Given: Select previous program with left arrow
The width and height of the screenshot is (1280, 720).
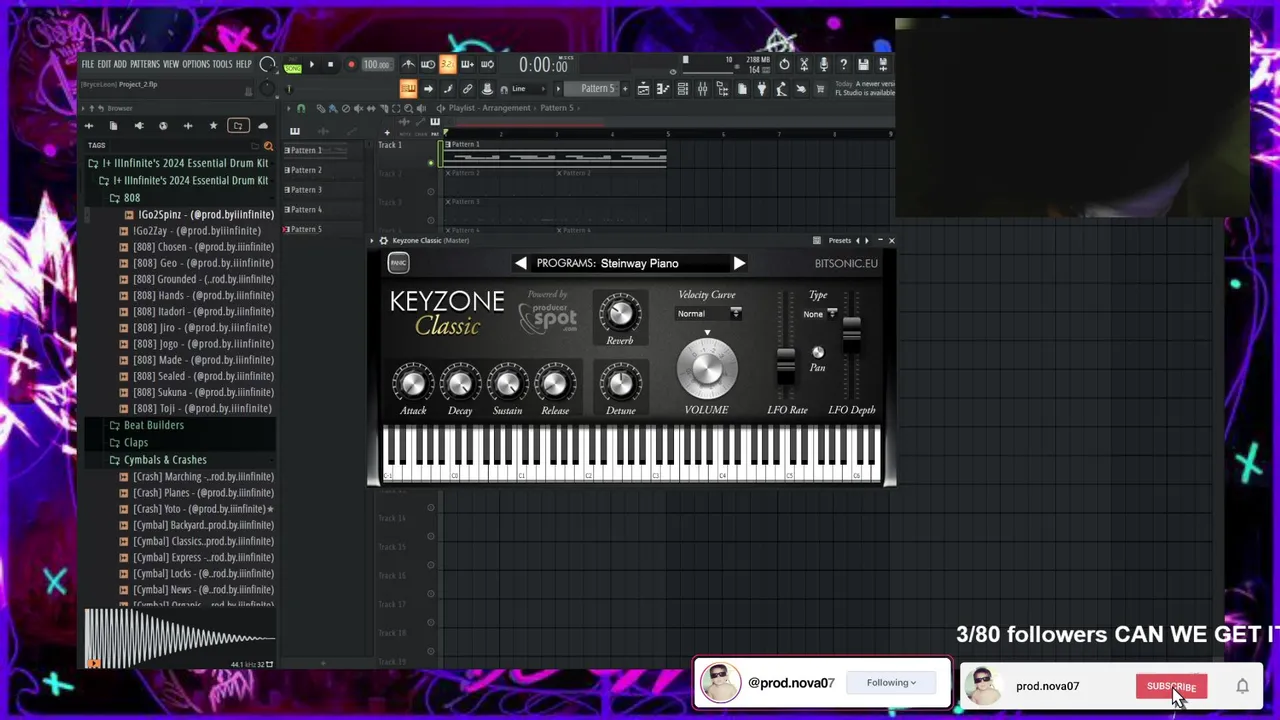Looking at the screenshot, I should [521, 264].
